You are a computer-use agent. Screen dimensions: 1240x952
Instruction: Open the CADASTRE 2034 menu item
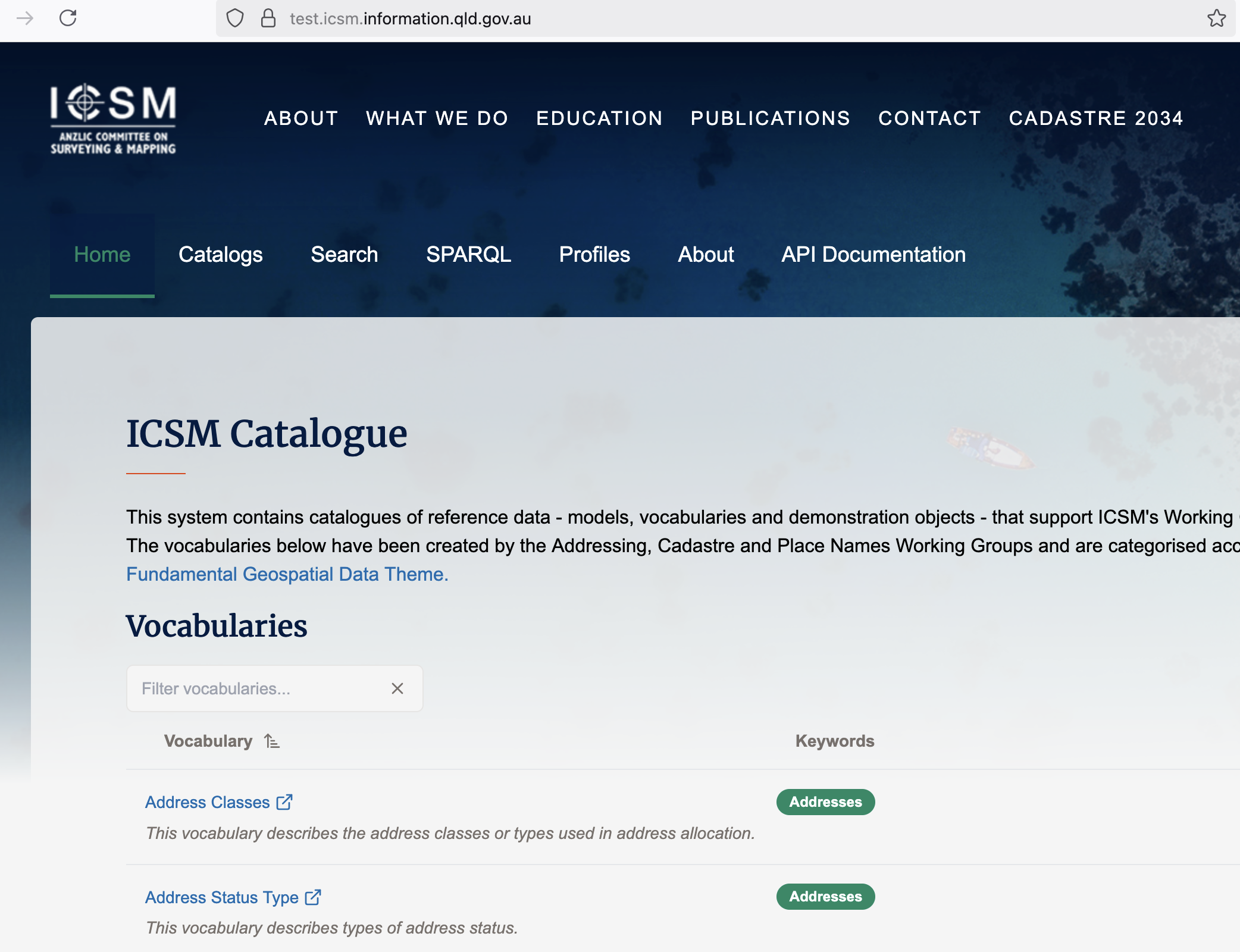coord(1096,118)
